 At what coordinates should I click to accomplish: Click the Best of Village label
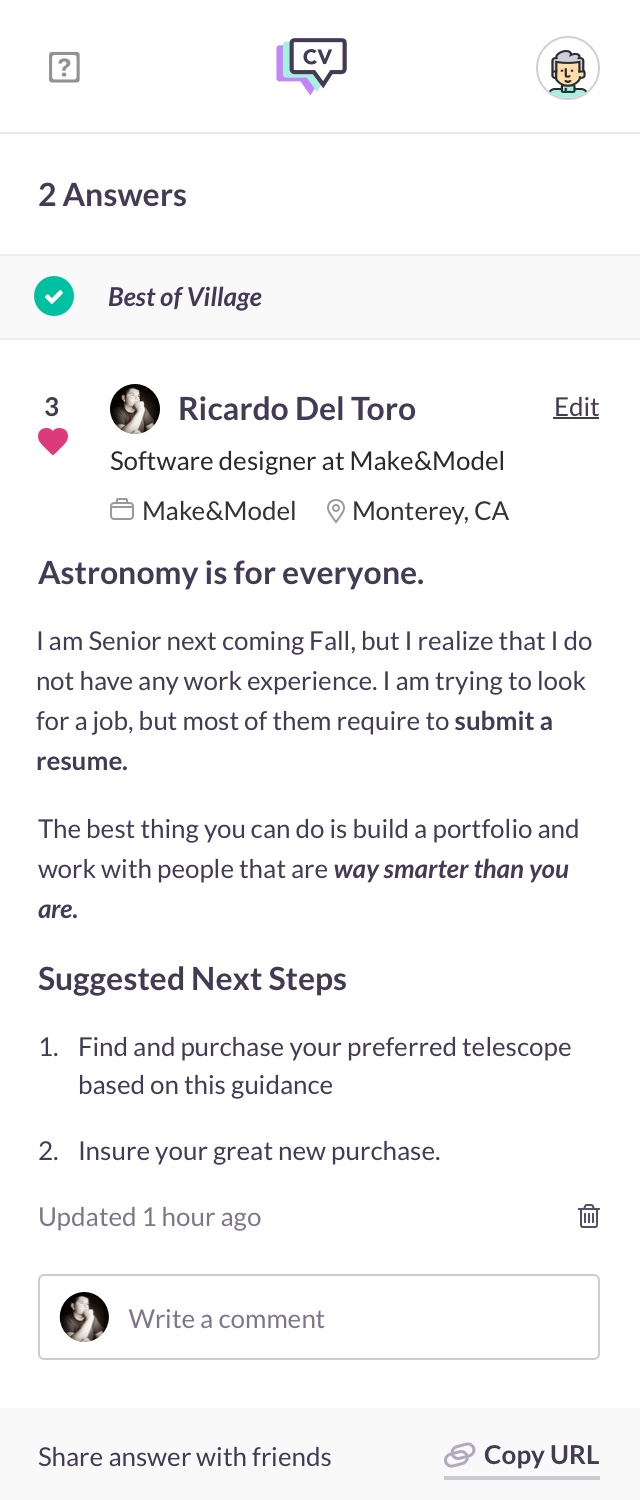pos(185,297)
